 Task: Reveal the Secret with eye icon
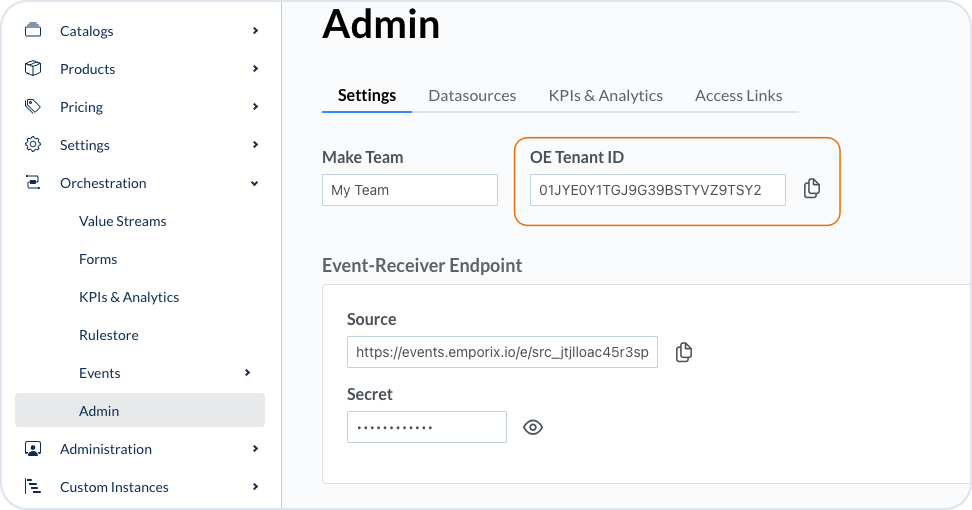(x=533, y=427)
